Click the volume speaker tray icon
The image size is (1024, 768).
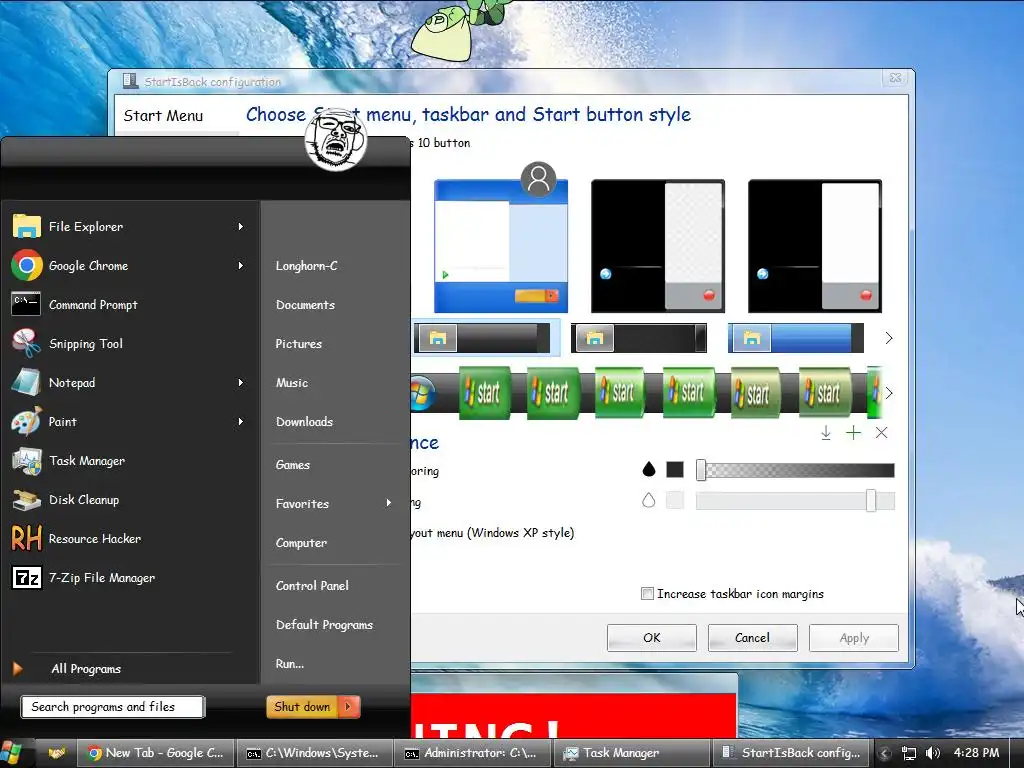point(933,753)
